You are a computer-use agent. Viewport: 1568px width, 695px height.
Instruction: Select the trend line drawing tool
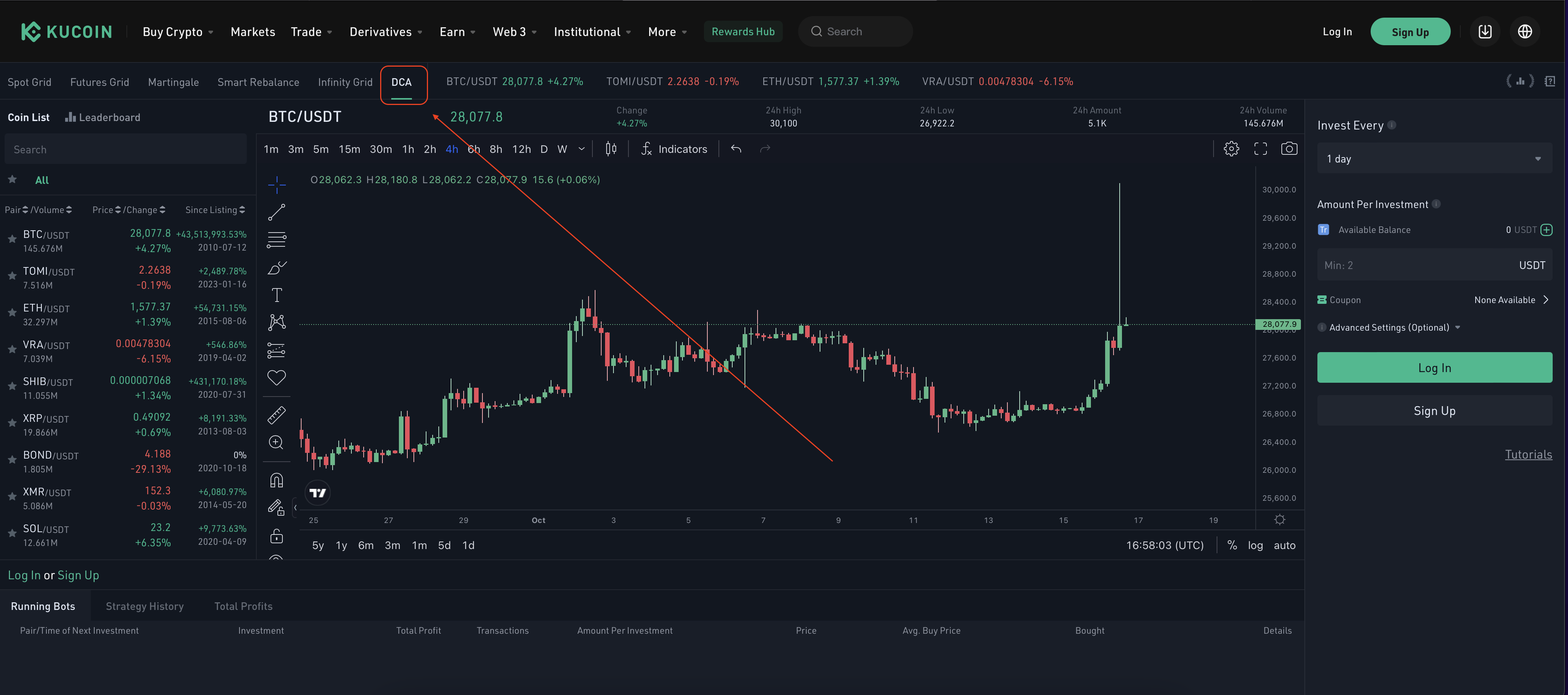point(276,212)
